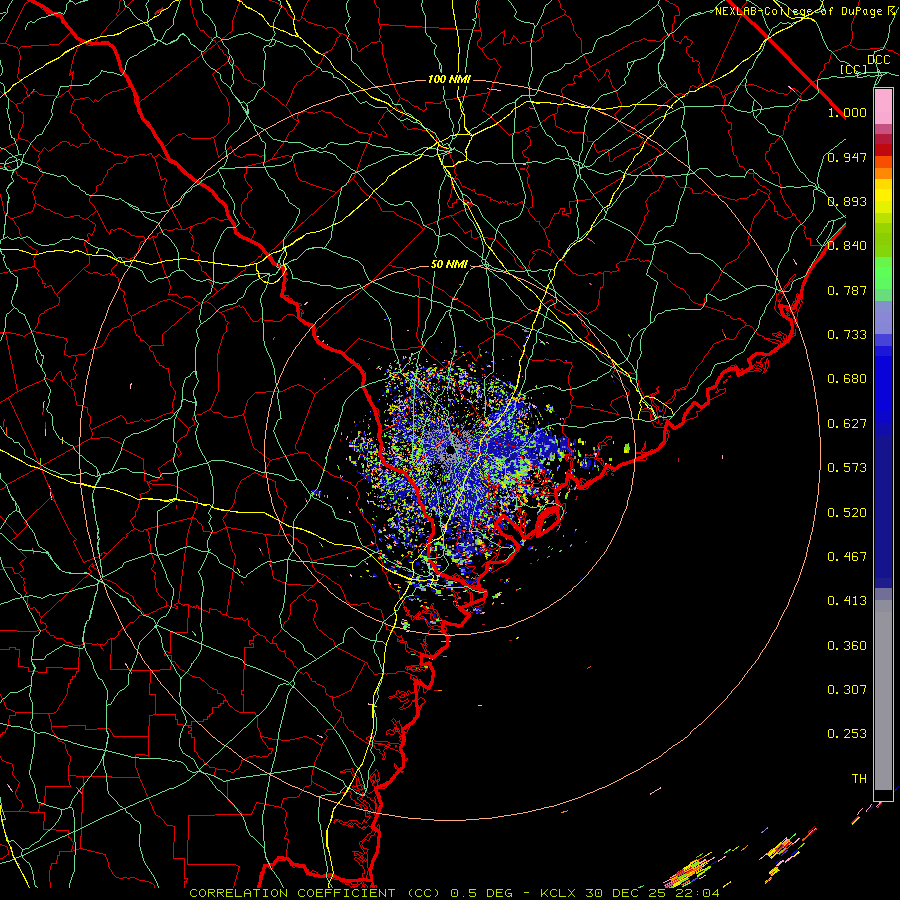Click the 0.787 color scale value
The image size is (900, 900).
(x=847, y=290)
